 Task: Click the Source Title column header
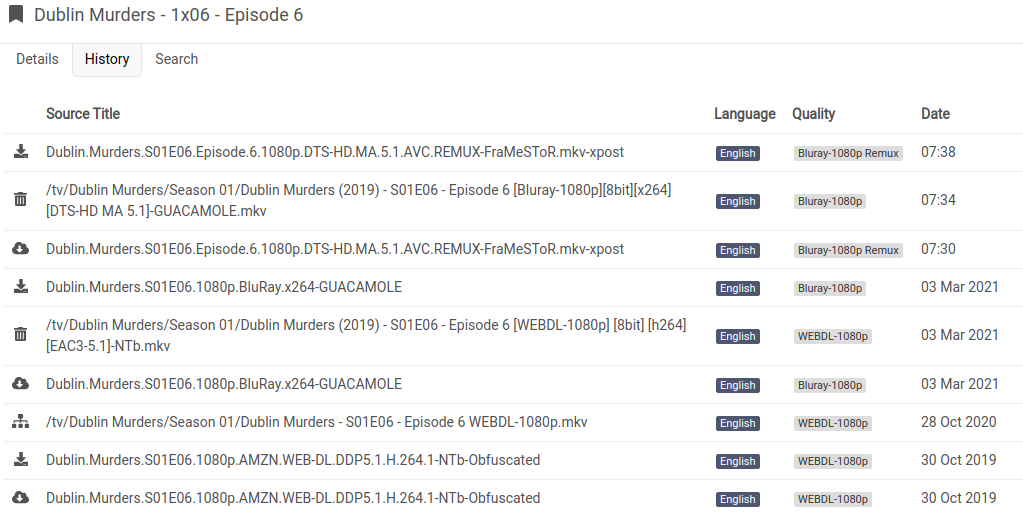83,114
